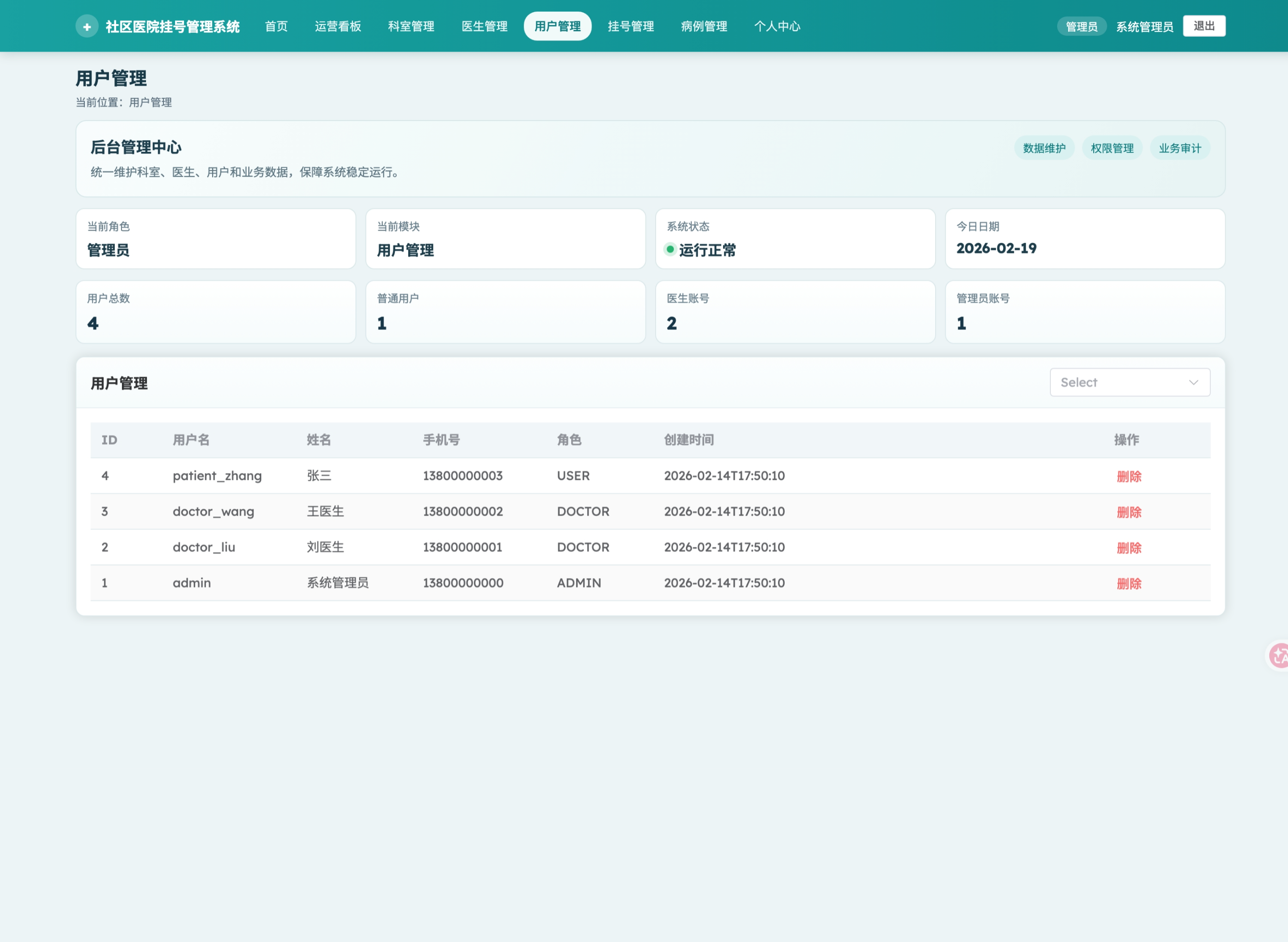The height and width of the screenshot is (942, 1288).
Task: Navigate to 医生管理 in the top bar
Action: click(484, 26)
